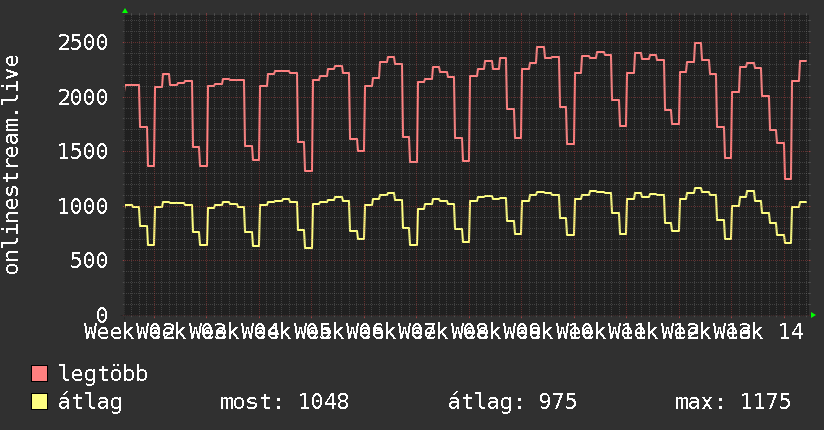
Task: Click the first Week label on x-axis
Action: click(x=108, y=332)
